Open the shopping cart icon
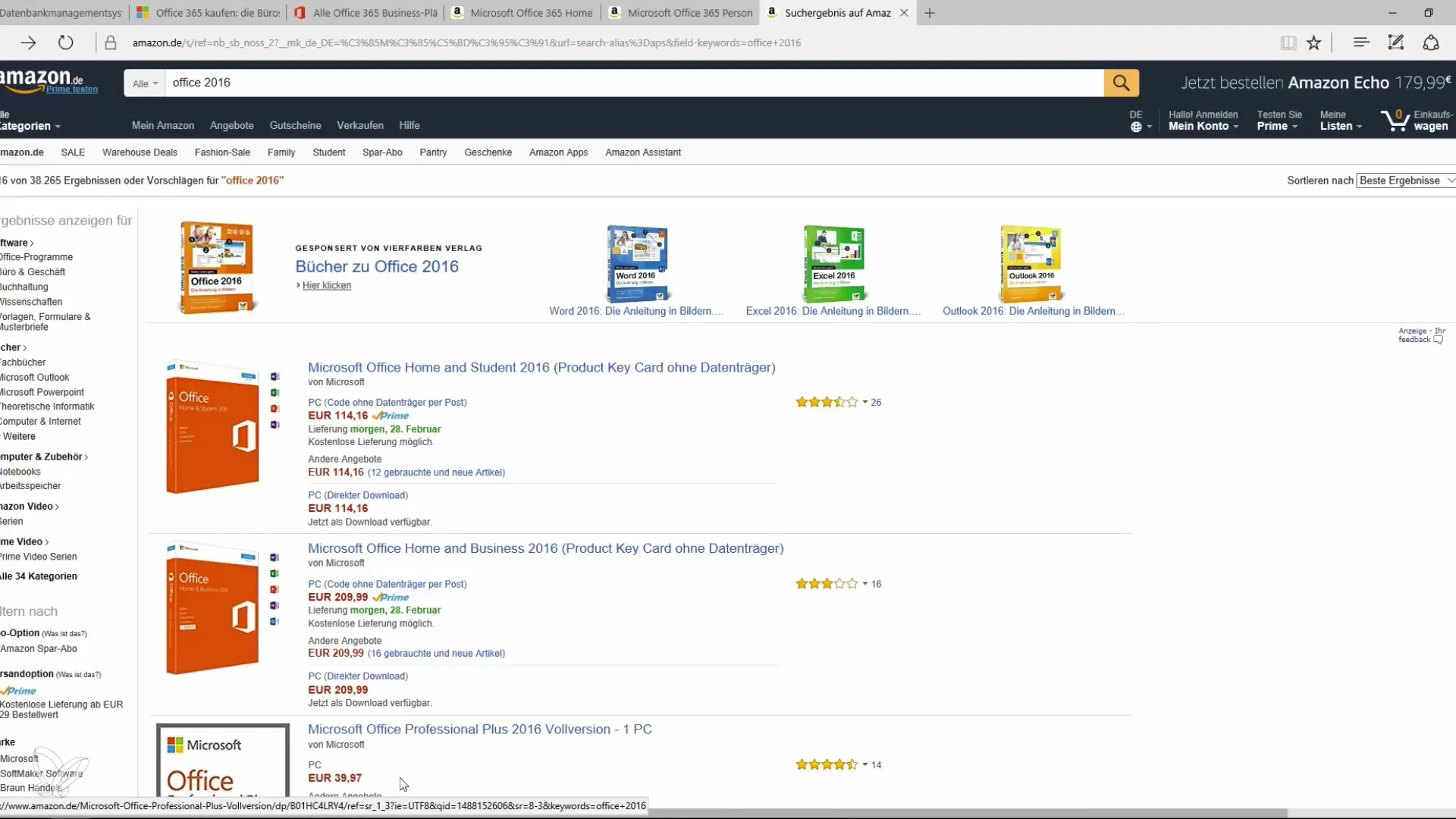The image size is (1456, 819). [x=1395, y=121]
